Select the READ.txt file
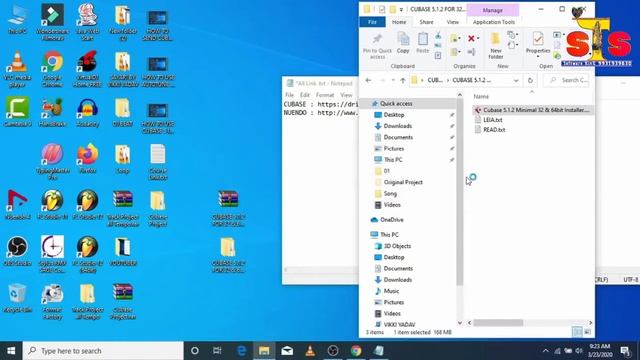640x360 pixels. click(x=493, y=130)
